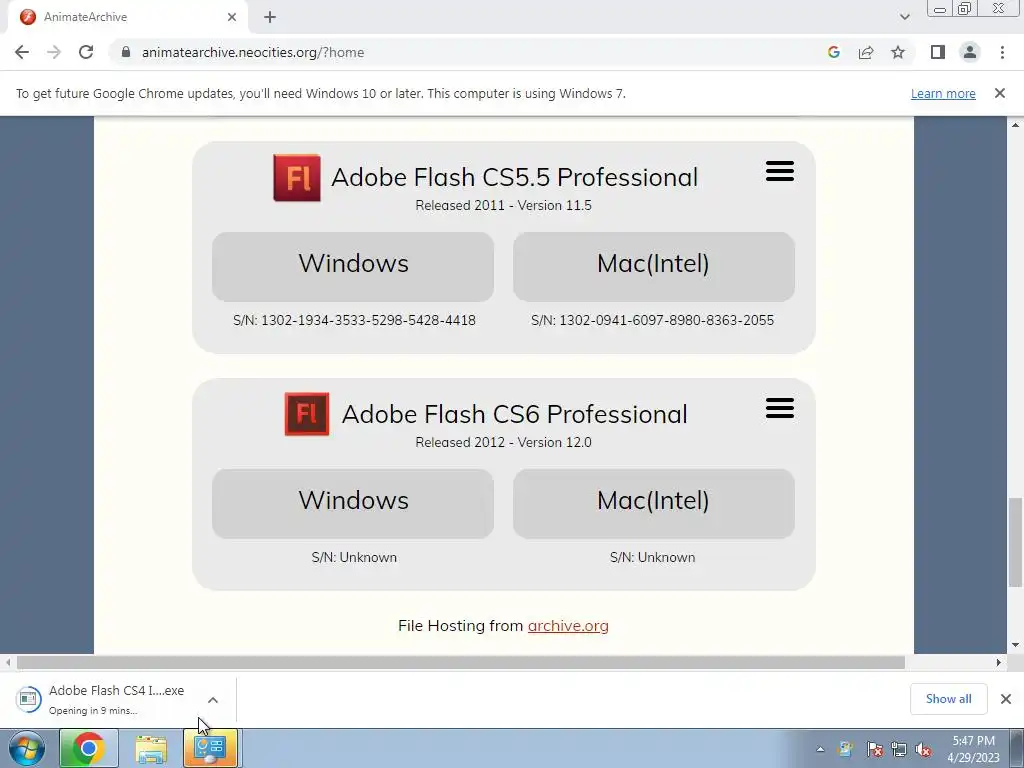Viewport: 1024px width, 768px height.
Task: Click the Adobe Flash CS6 Professional title
Action: click(515, 414)
